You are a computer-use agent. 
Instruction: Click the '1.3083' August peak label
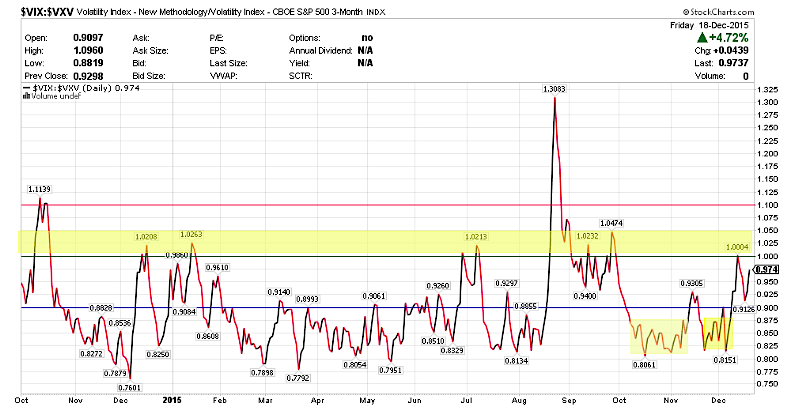[554, 89]
